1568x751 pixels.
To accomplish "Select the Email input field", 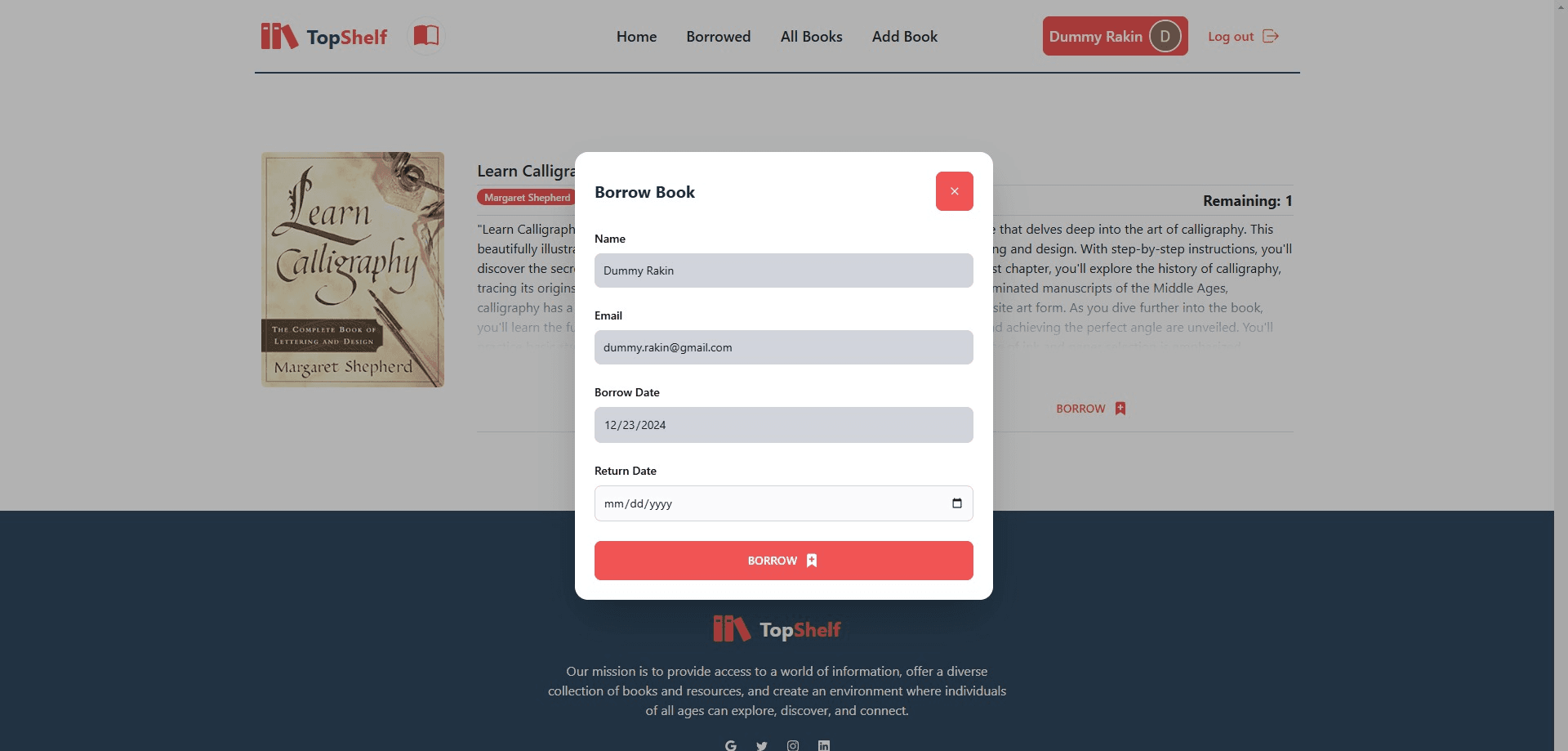I will pyautogui.click(x=783, y=347).
